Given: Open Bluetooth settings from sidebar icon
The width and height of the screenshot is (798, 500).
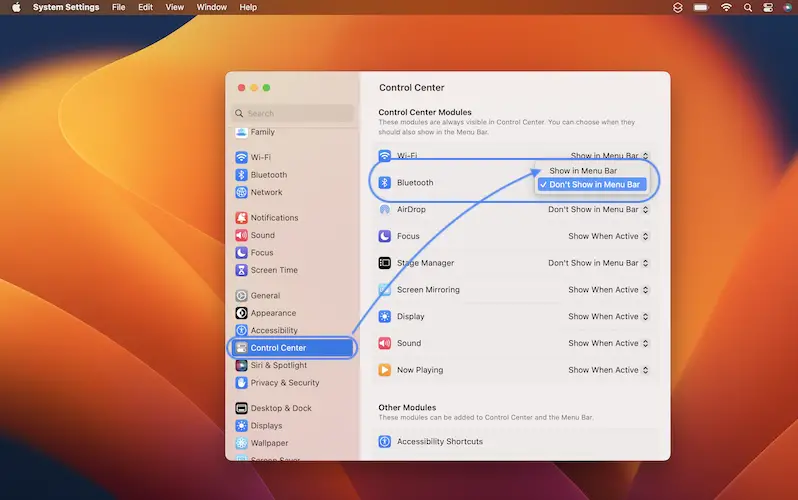Looking at the screenshot, I should click(x=241, y=175).
